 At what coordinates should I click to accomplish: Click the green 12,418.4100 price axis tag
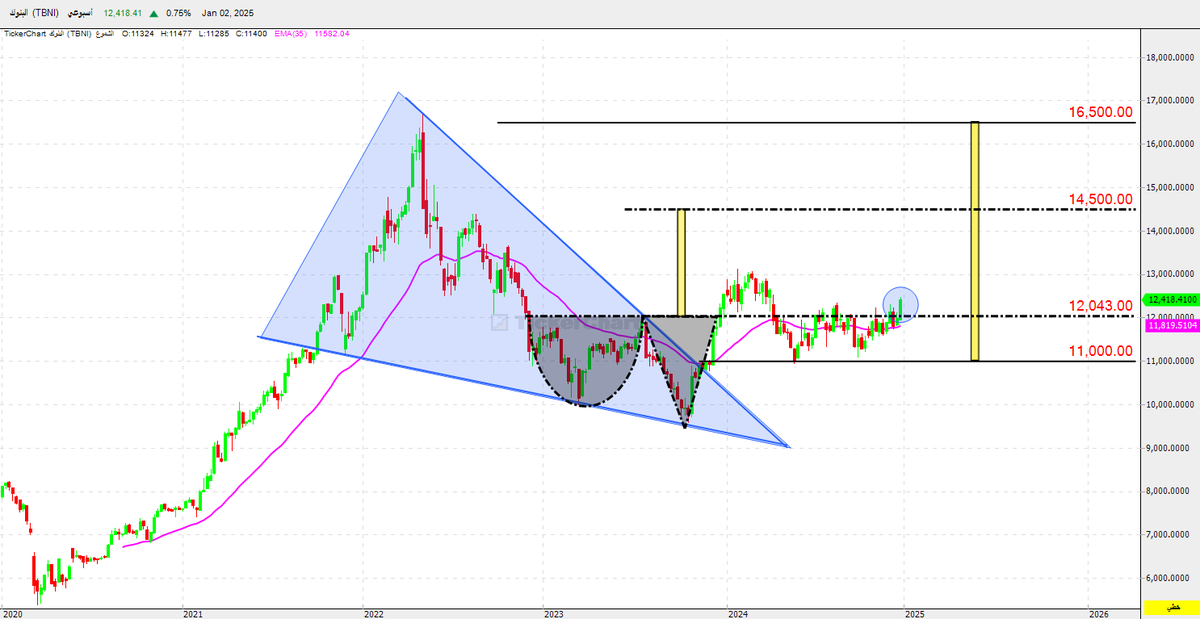coord(1171,299)
